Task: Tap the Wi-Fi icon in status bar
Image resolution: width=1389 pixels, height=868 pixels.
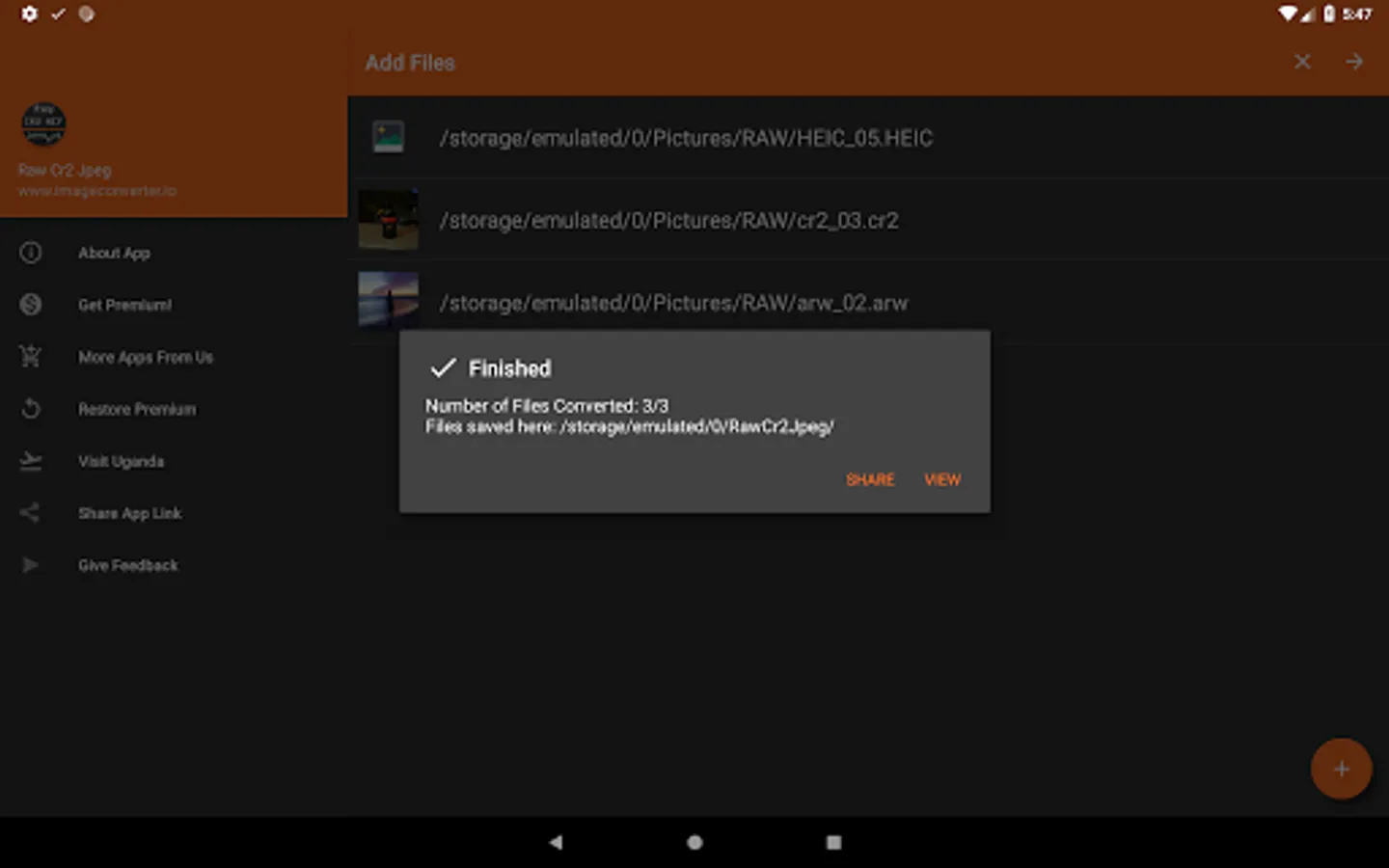Action: (1288, 14)
